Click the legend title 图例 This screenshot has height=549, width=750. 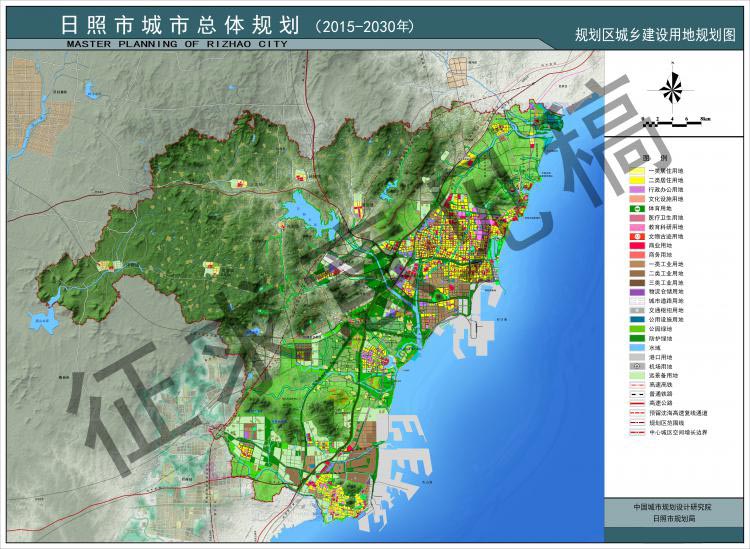click(x=660, y=158)
